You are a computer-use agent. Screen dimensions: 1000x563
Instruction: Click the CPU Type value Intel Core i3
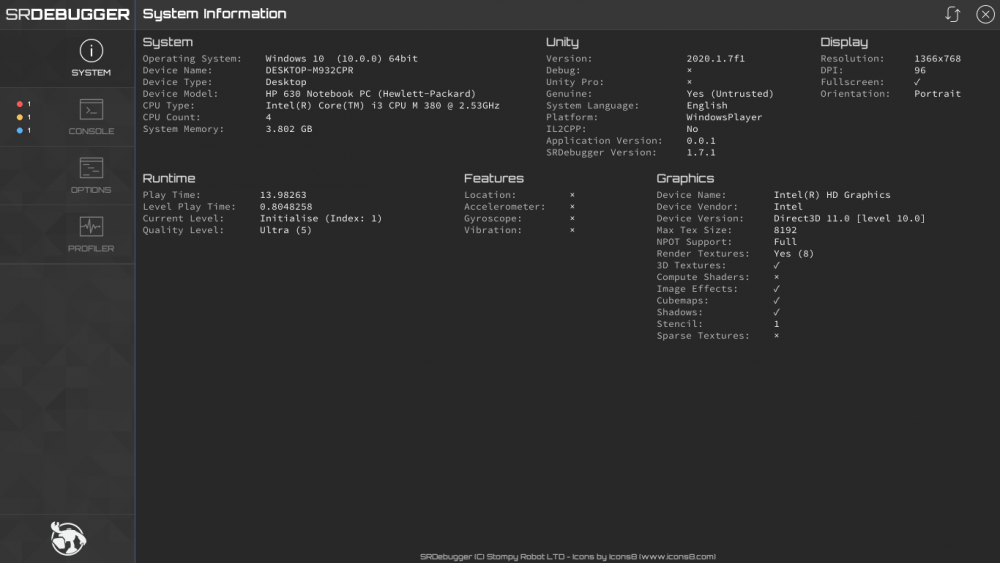click(383, 105)
